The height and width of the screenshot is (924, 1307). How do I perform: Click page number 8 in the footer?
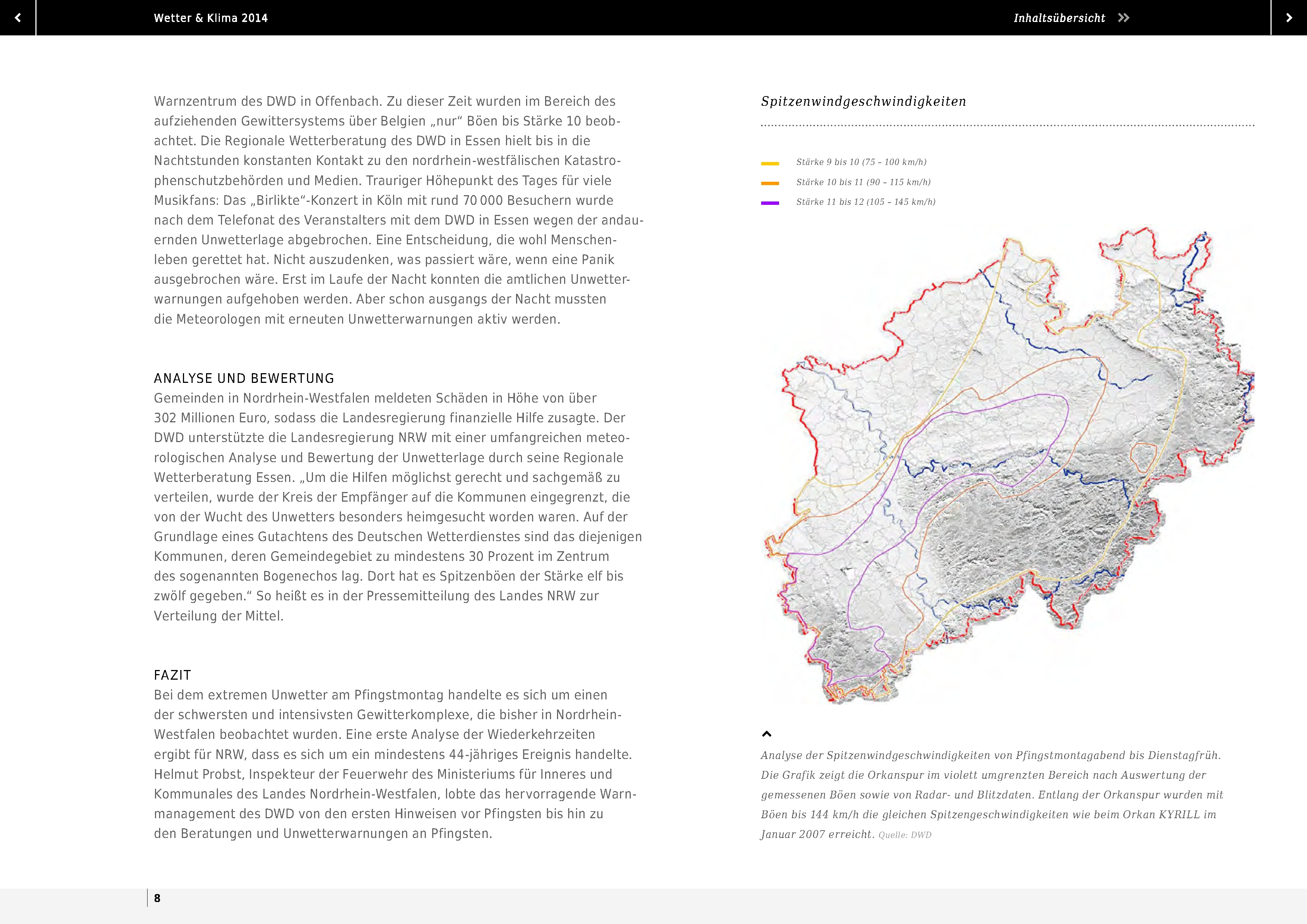coord(157,898)
